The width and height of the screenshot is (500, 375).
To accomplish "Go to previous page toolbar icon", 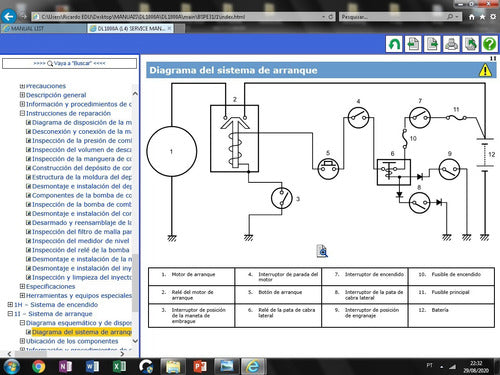I will click(x=413, y=44).
